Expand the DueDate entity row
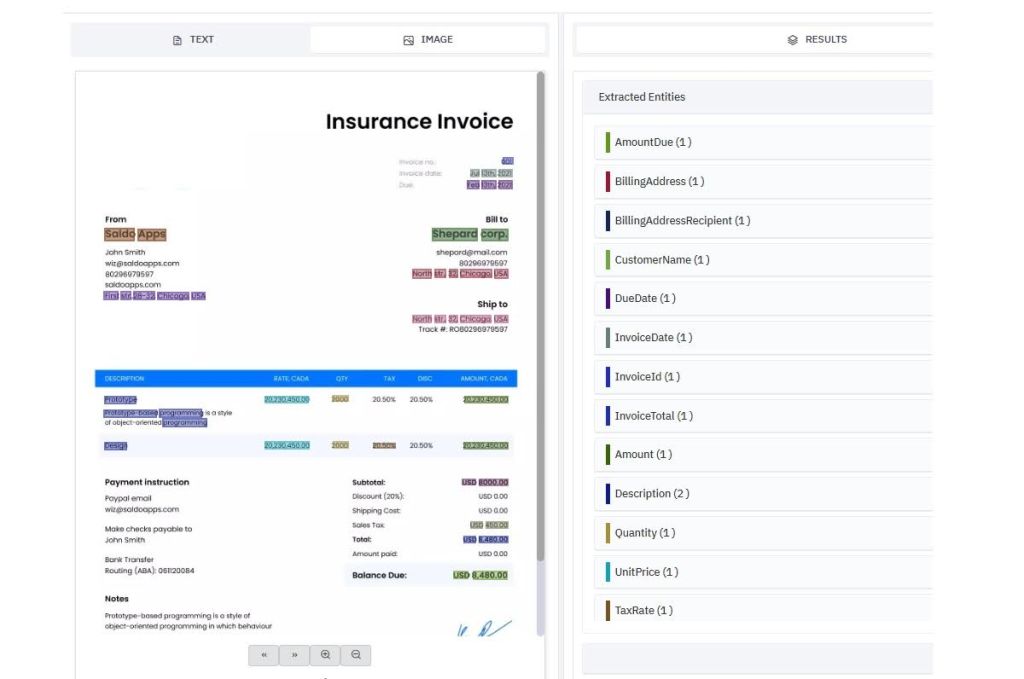1024x679 pixels. tap(757, 298)
